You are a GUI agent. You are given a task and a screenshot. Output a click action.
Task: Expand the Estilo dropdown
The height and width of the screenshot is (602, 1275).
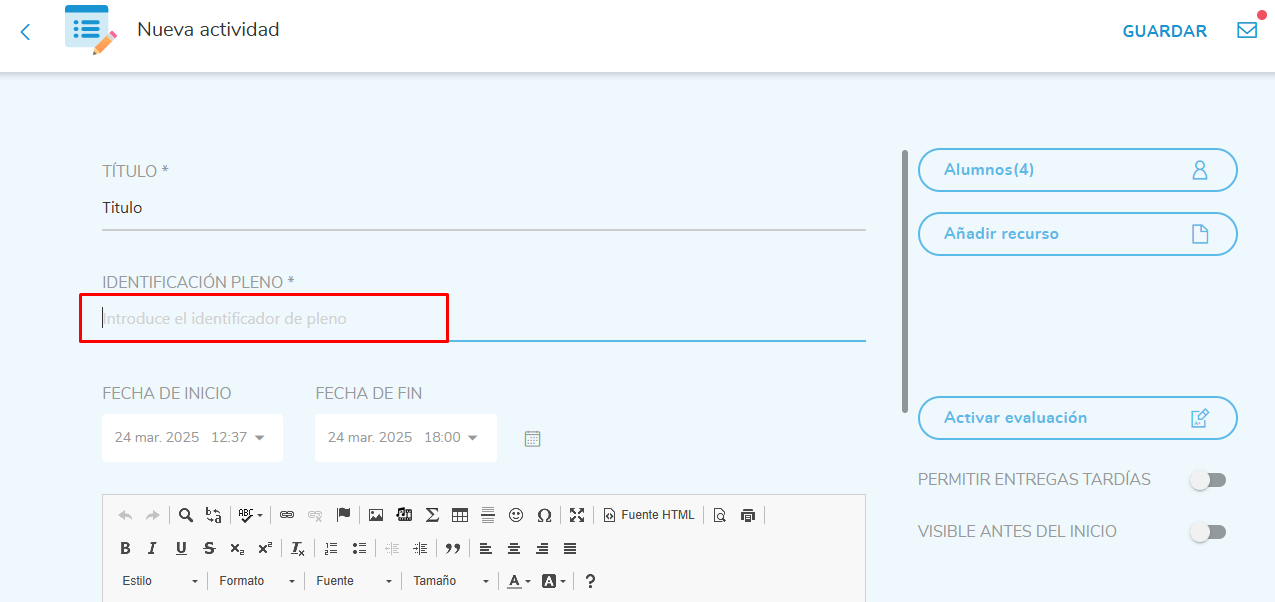pos(160,581)
